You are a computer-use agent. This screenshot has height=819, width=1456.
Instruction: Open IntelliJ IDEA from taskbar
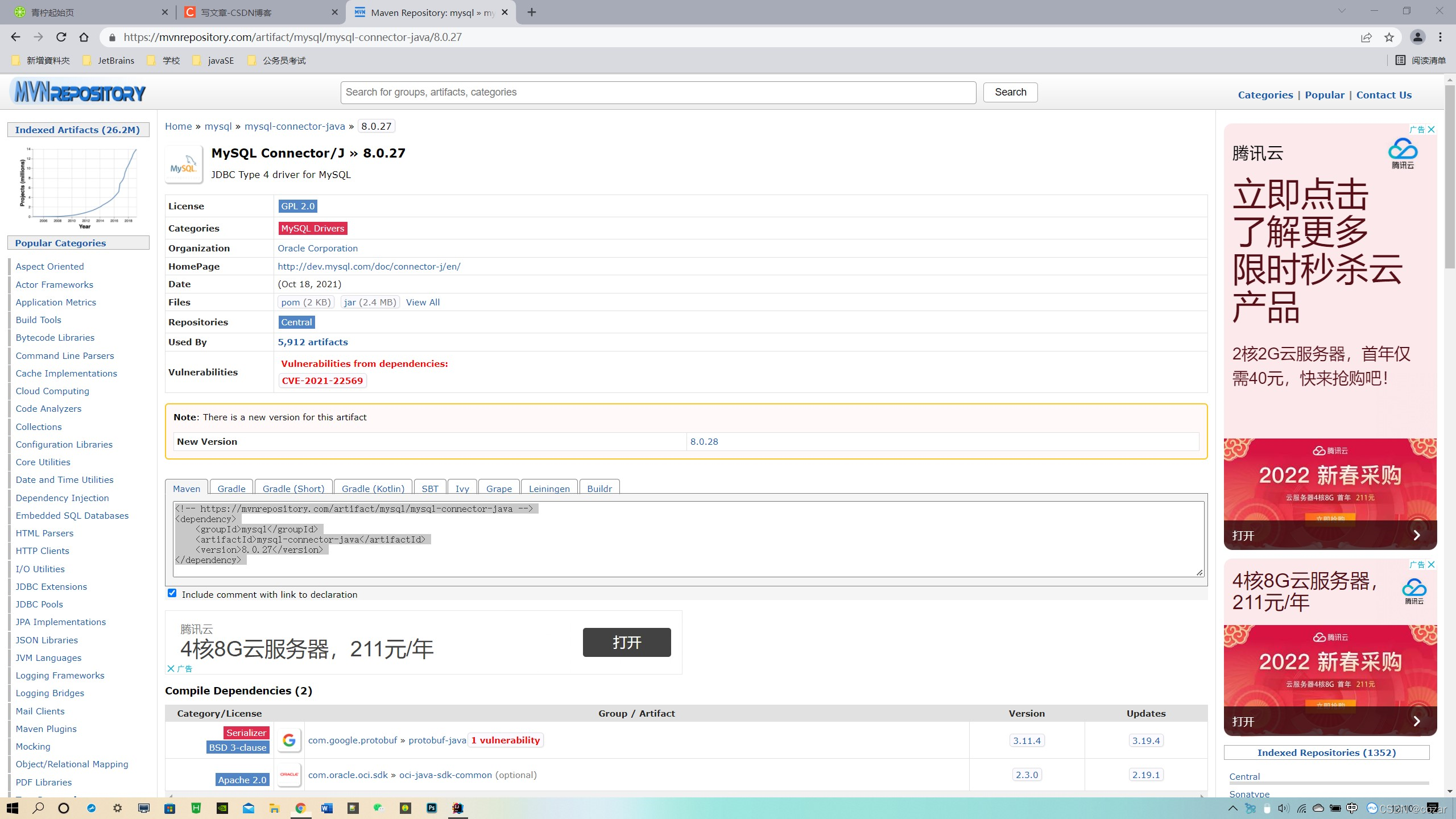(x=458, y=808)
